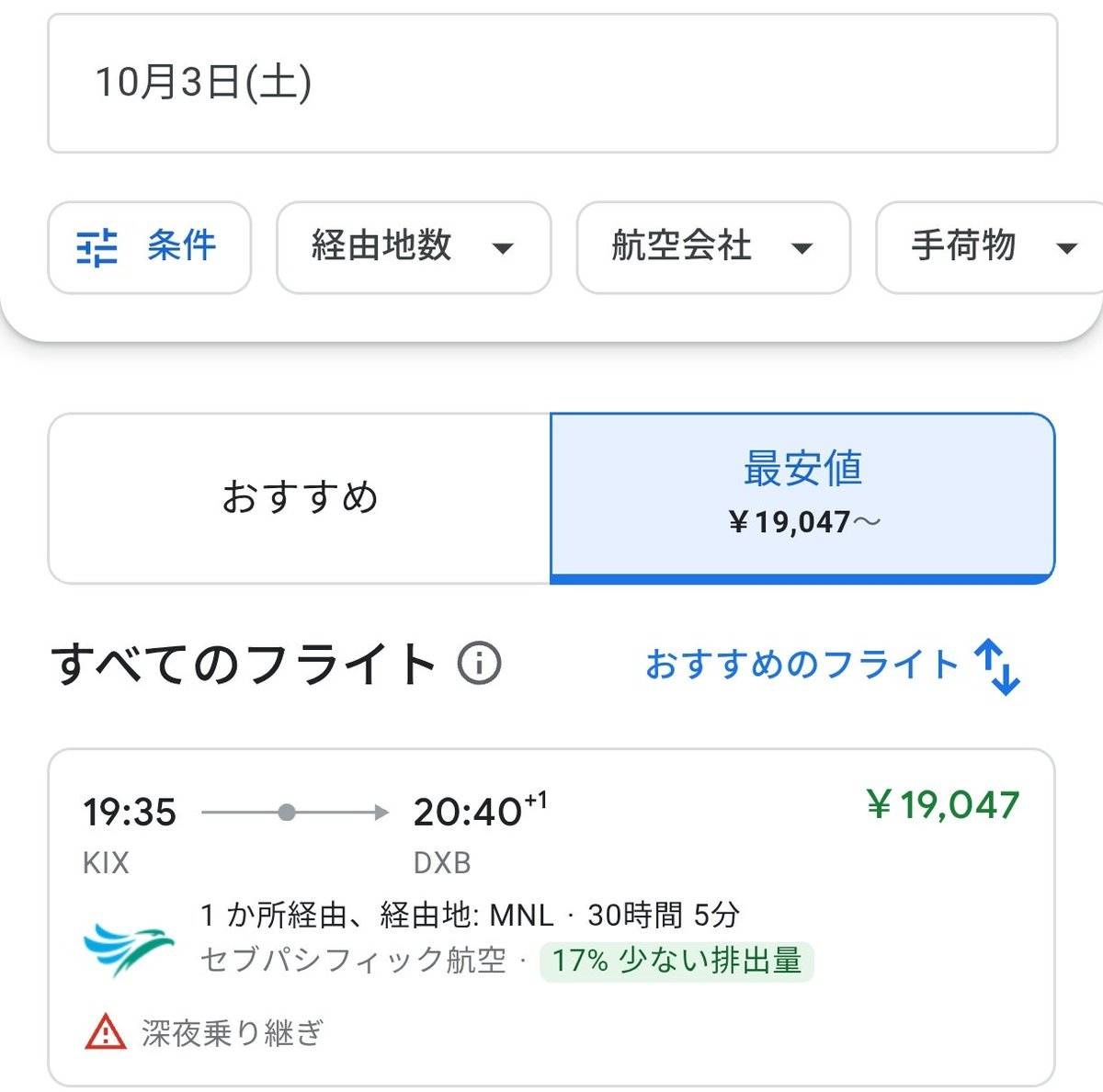Click the セブパシフィック航空 airline name
This screenshot has height=1092, width=1103.
coord(353,961)
